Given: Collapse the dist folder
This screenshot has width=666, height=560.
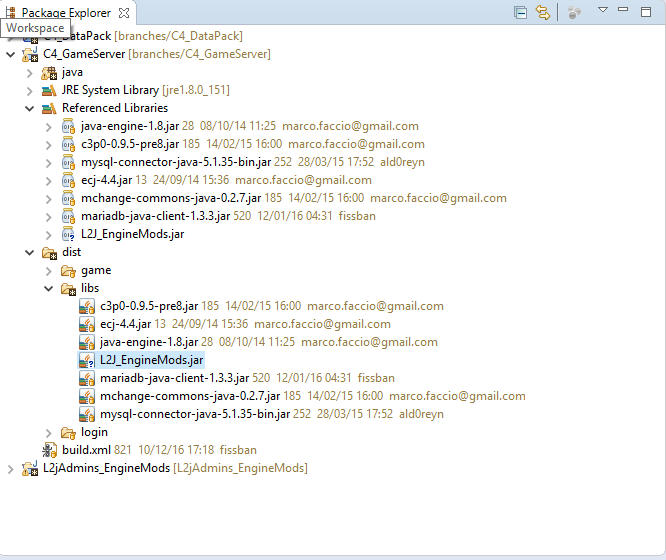Looking at the screenshot, I should pos(29,253).
